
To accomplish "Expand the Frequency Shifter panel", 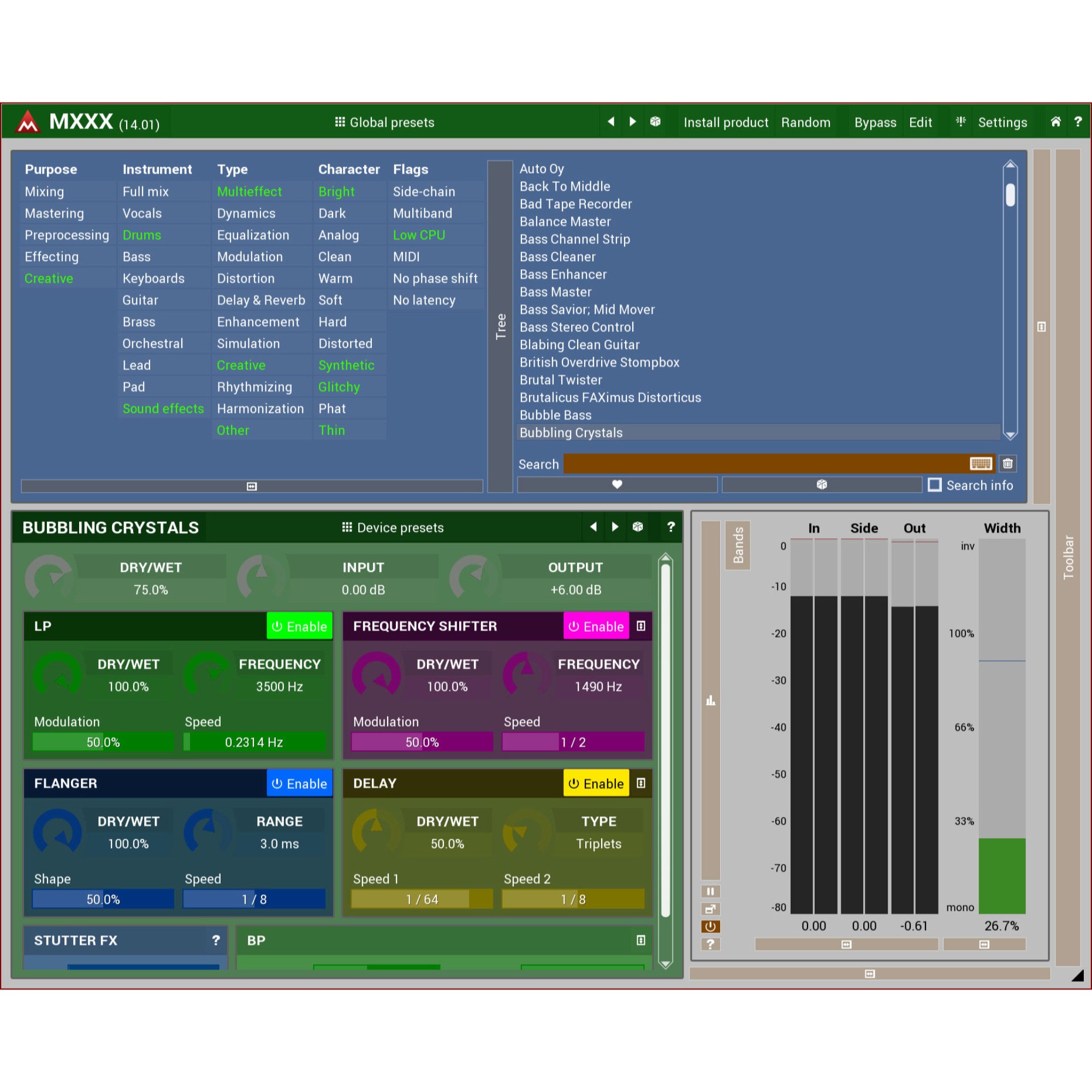I will [x=641, y=626].
